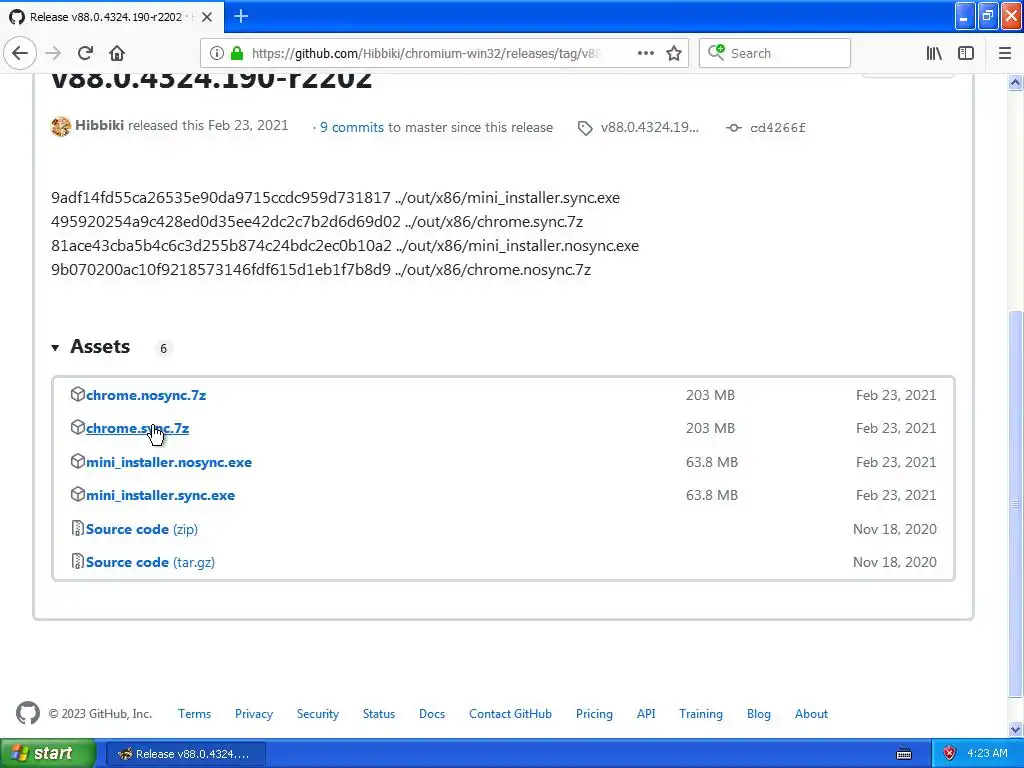This screenshot has width=1024, height=768.
Task: Click Hibbiki's avatar image
Action: pos(61,126)
